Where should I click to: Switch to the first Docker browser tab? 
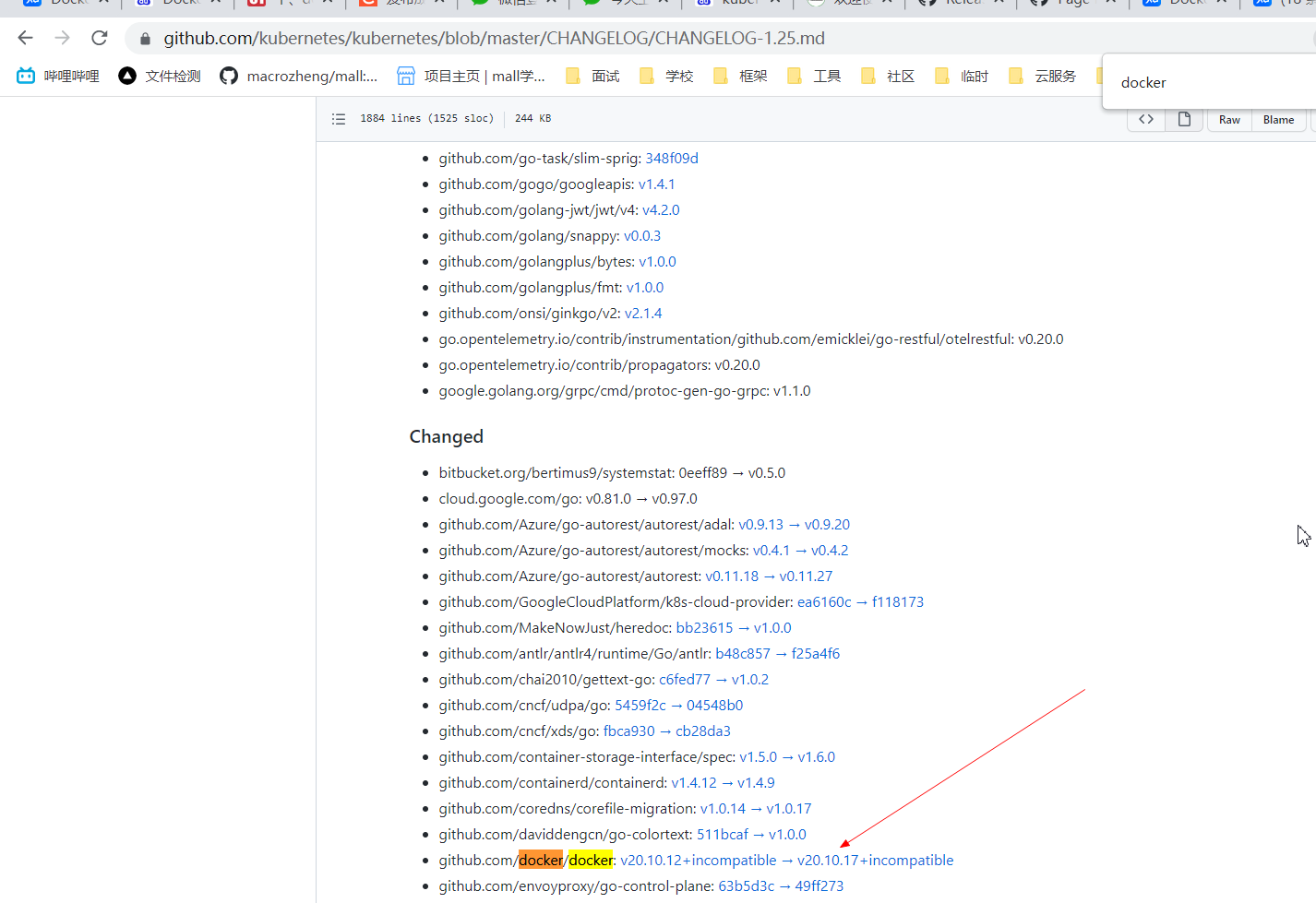[65, 4]
